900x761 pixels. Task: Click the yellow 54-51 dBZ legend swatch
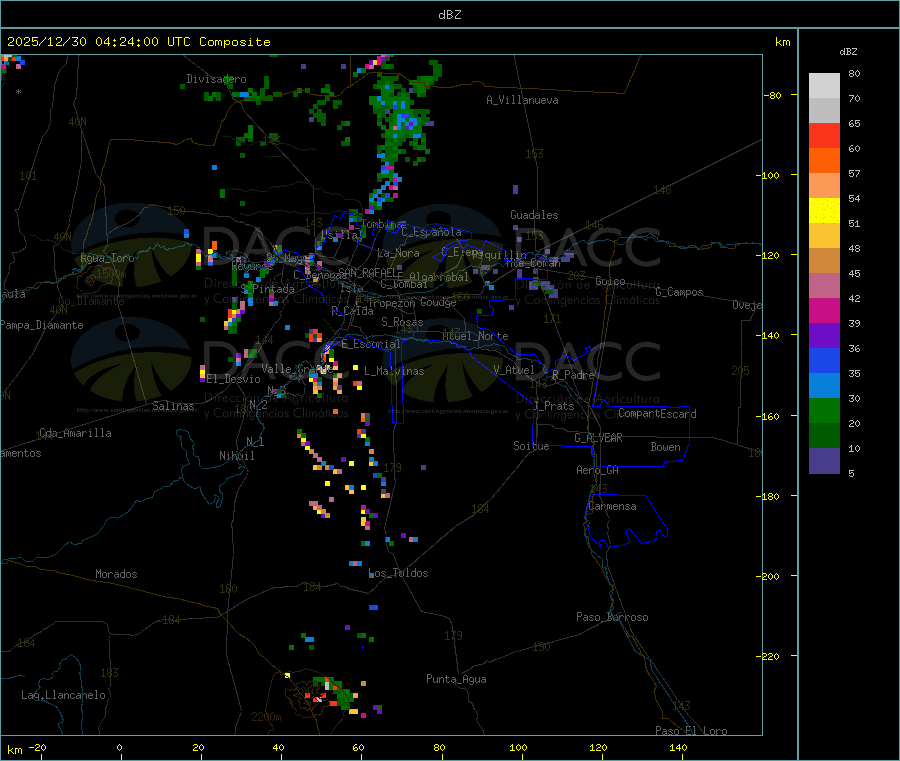point(824,211)
